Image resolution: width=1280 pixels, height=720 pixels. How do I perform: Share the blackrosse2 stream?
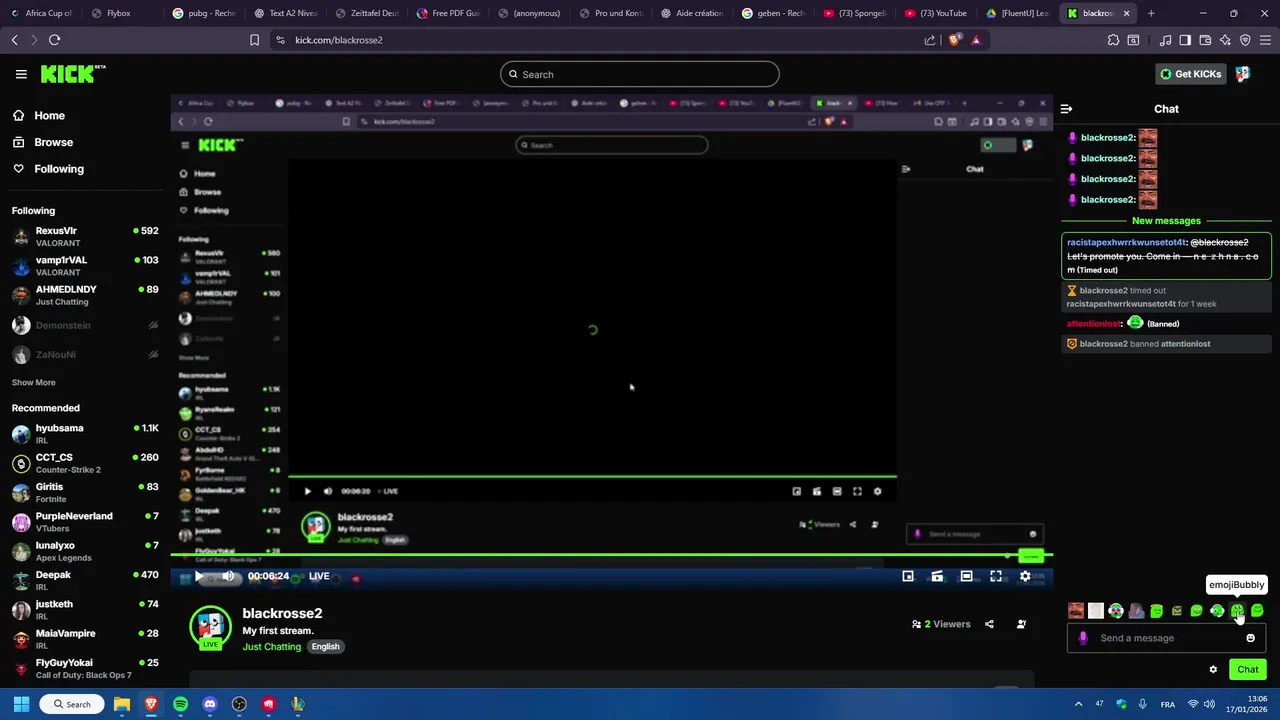click(x=989, y=624)
